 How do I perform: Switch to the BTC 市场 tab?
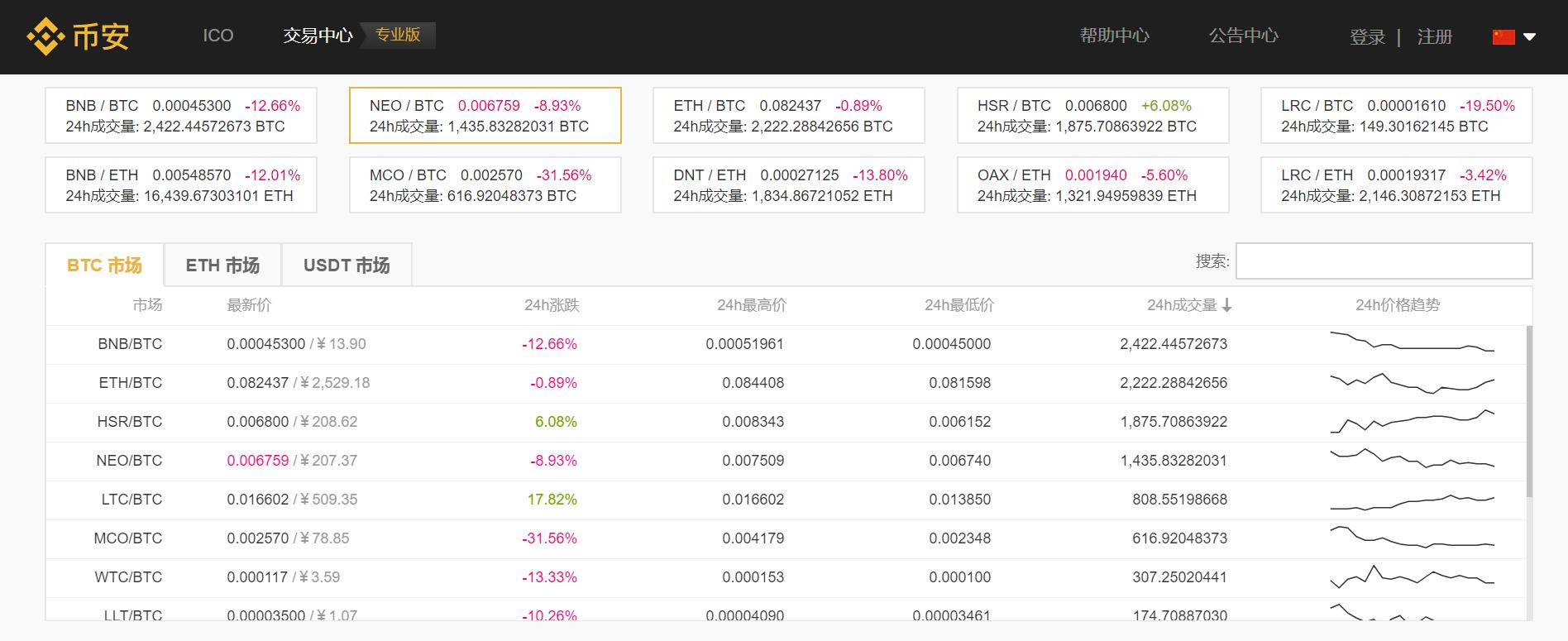pos(104,265)
